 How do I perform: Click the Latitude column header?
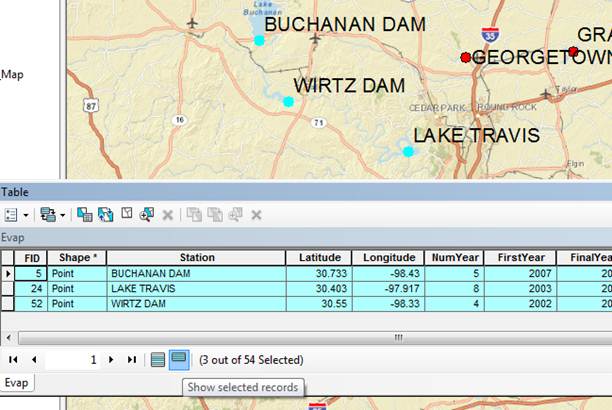pos(319,257)
